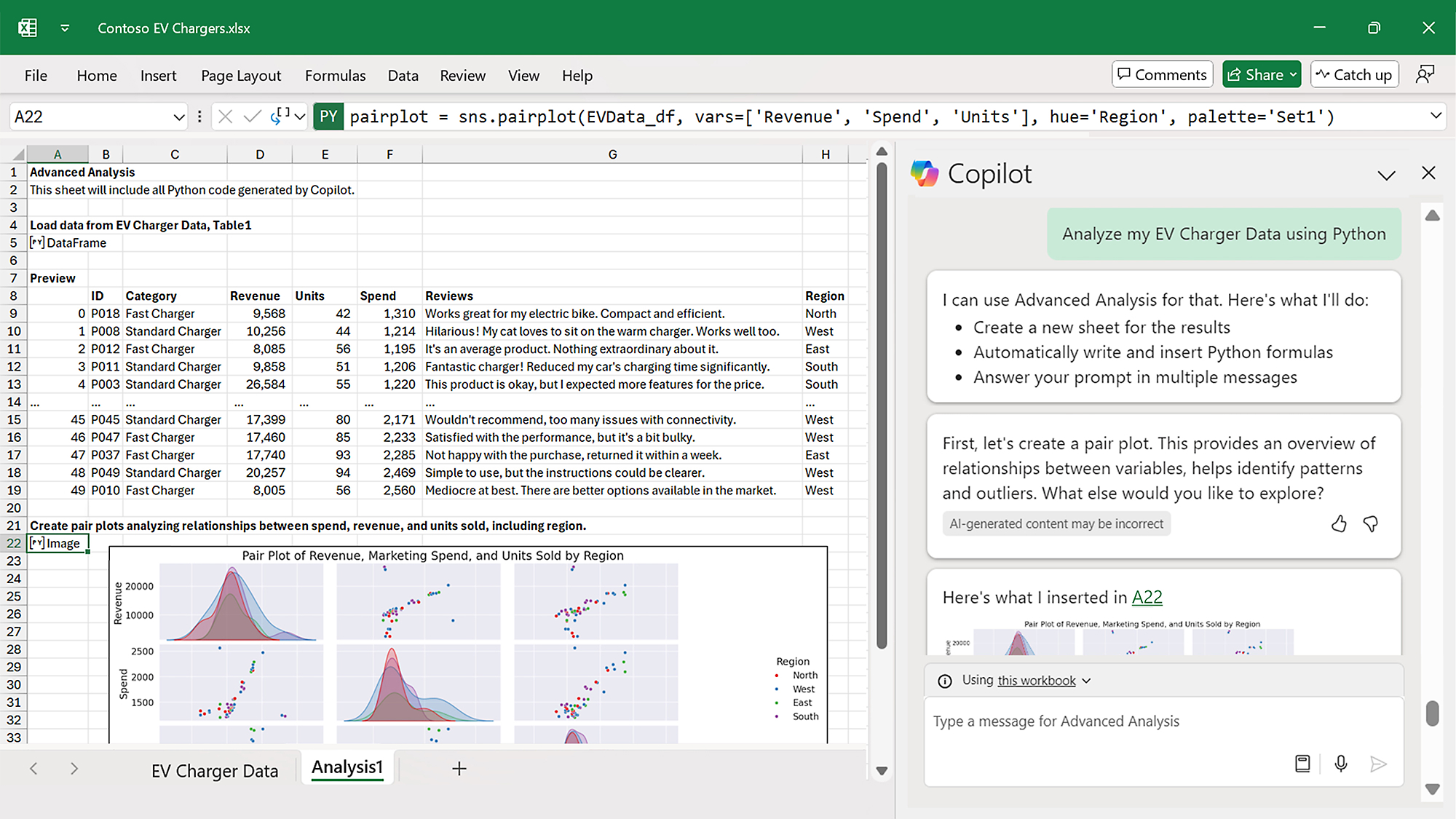Select the EV Charger Data sheet tab
Viewport: 1456px width, 819px height.
click(x=215, y=769)
